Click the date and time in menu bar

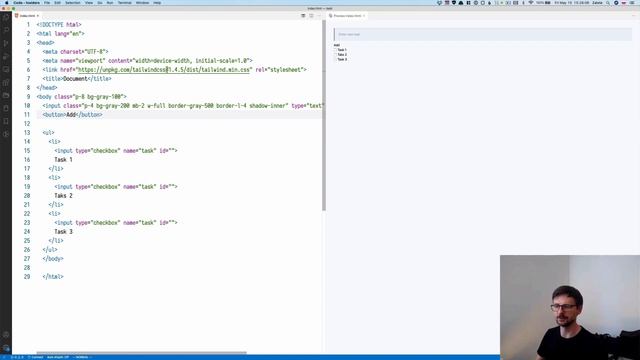click(571, 3)
